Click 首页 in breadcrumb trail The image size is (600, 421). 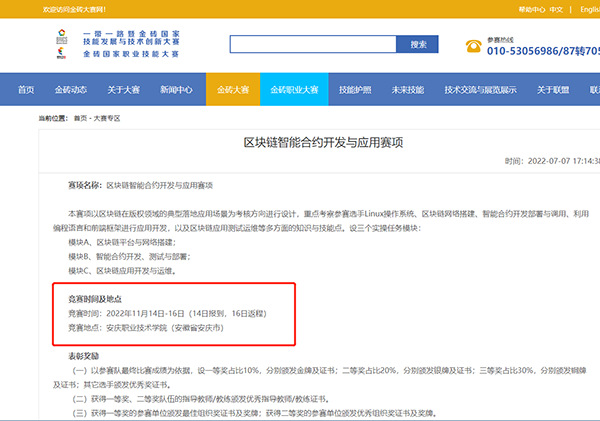[x=80, y=118]
